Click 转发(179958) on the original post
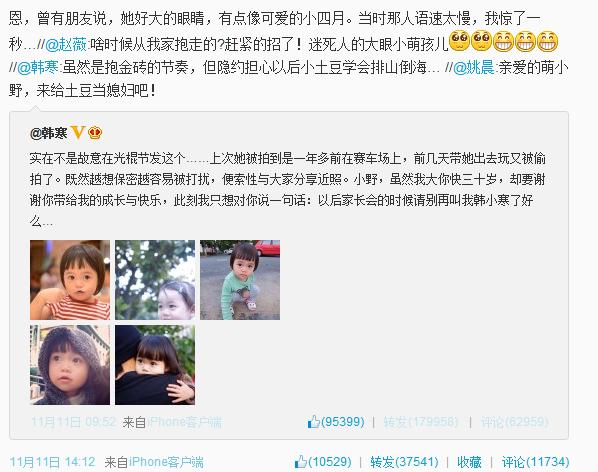Screen dimensions: 598x472 [x=421, y=422]
